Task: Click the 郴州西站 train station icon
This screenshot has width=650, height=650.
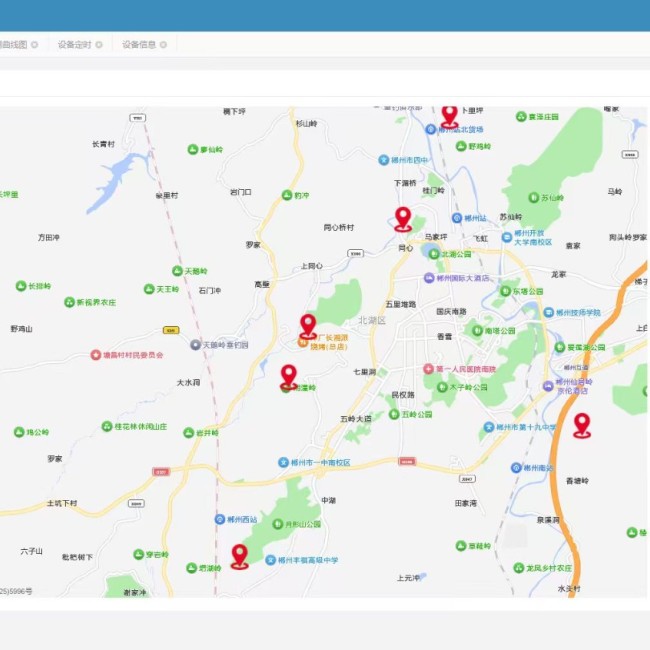Action: pos(220,519)
